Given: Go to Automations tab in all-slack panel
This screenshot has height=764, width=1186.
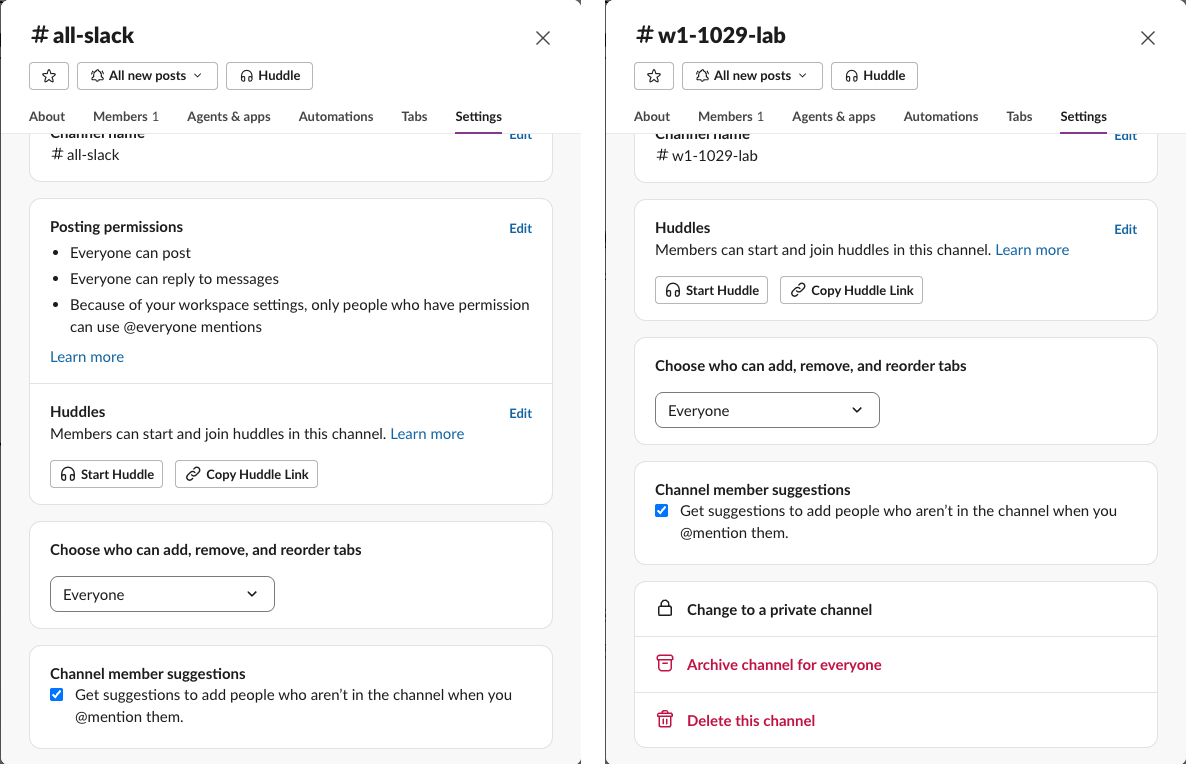Looking at the screenshot, I should pos(336,116).
